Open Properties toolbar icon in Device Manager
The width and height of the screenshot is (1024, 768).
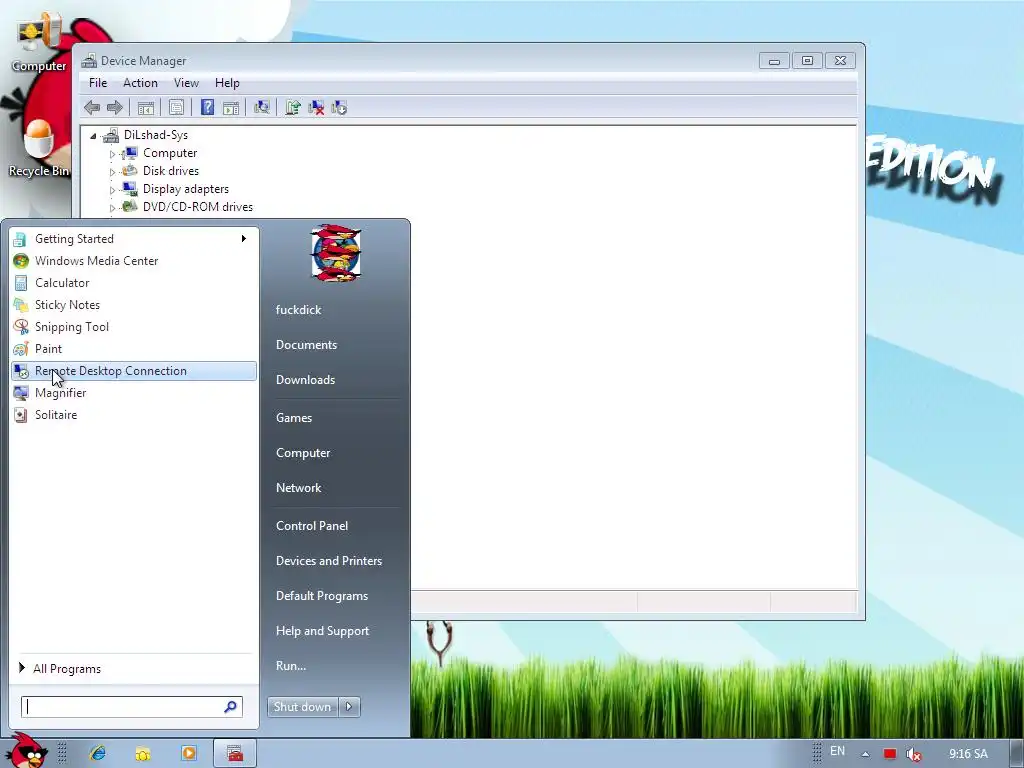[176, 108]
